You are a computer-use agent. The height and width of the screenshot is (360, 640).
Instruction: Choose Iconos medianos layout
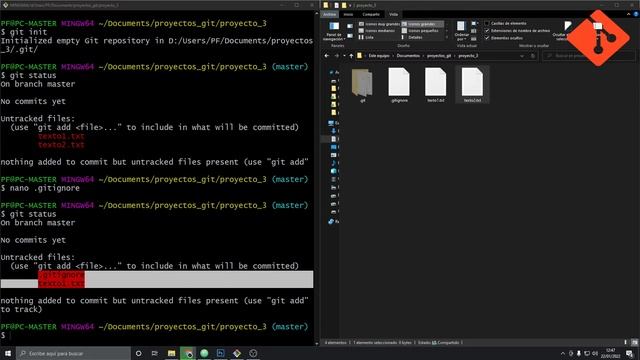coord(377,31)
